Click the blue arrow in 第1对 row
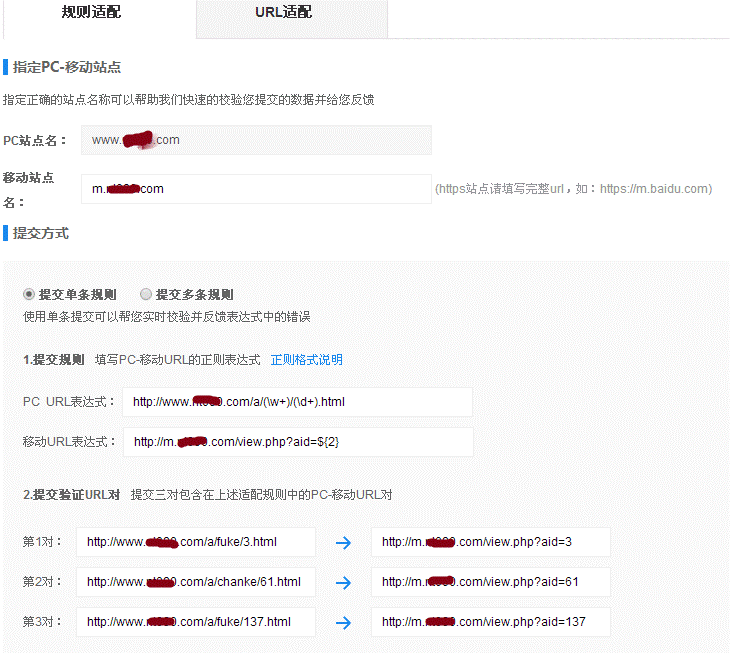This screenshot has height=653, width=730. [343, 543]
